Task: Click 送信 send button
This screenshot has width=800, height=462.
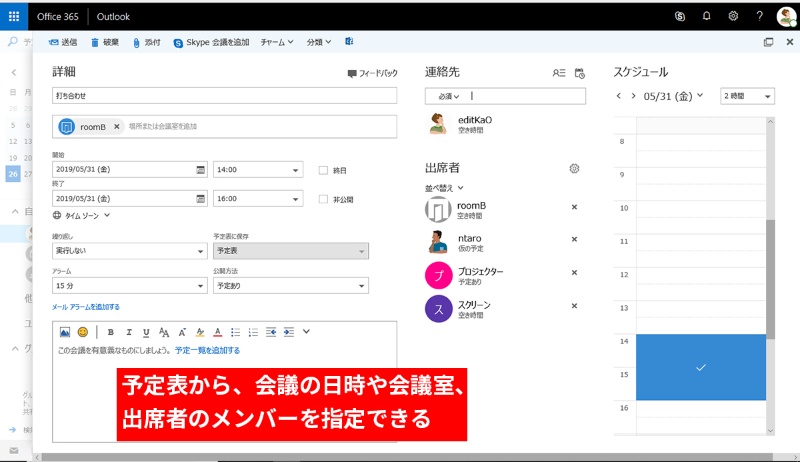Action: [x=63, y=42]
